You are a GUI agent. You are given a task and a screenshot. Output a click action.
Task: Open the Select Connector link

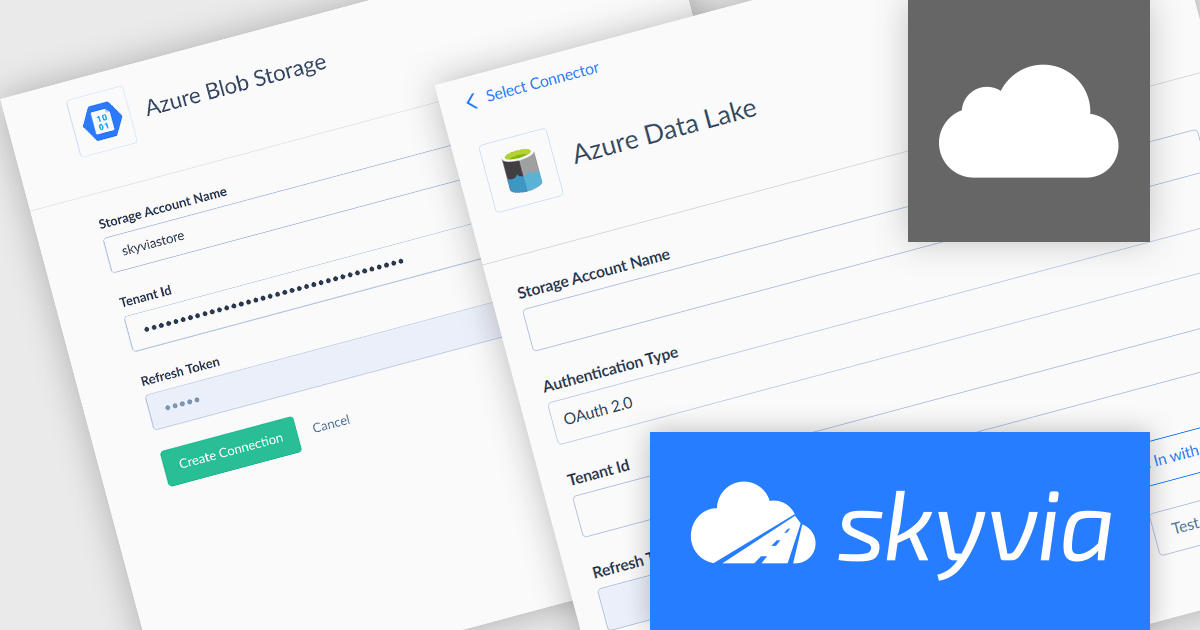[542, 82]
